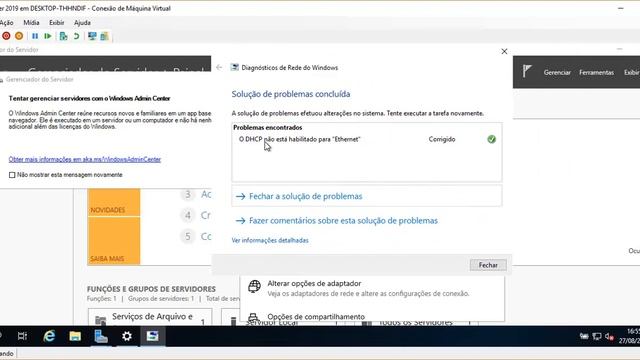Open the Mídia menu
The image size is (640, 360).
coord(31,23)
